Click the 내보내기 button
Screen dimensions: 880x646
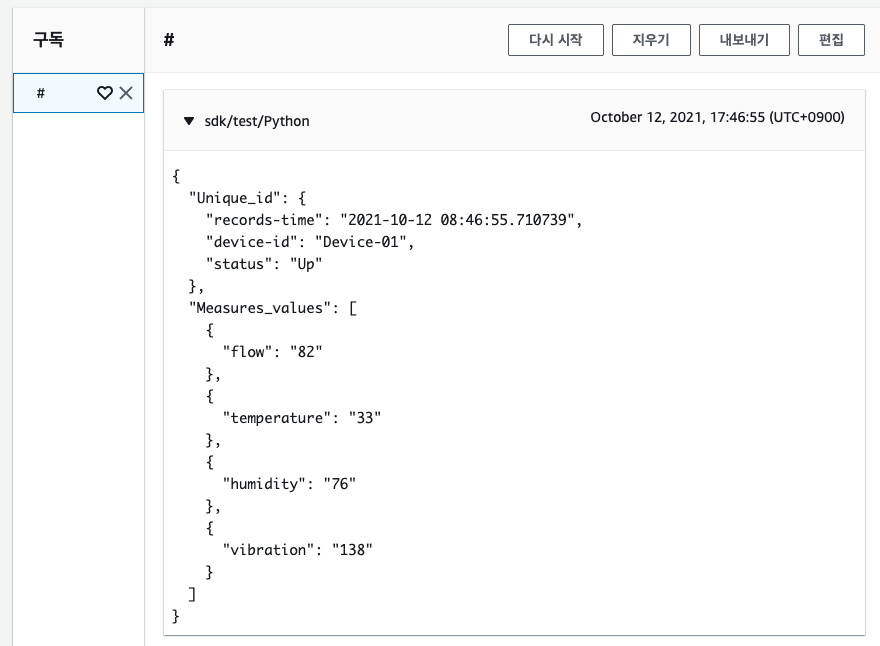[744, 40]
